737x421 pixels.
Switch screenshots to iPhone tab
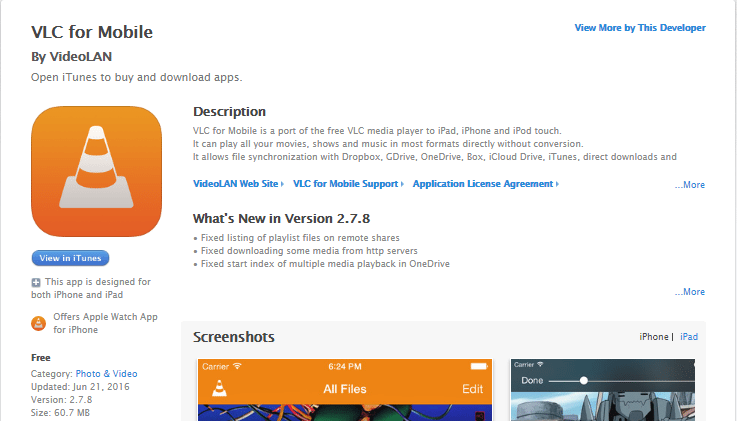click(653, 337)
